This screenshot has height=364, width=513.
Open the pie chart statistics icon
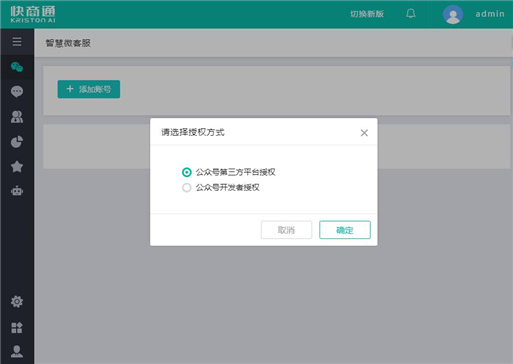tap(17, 142)
